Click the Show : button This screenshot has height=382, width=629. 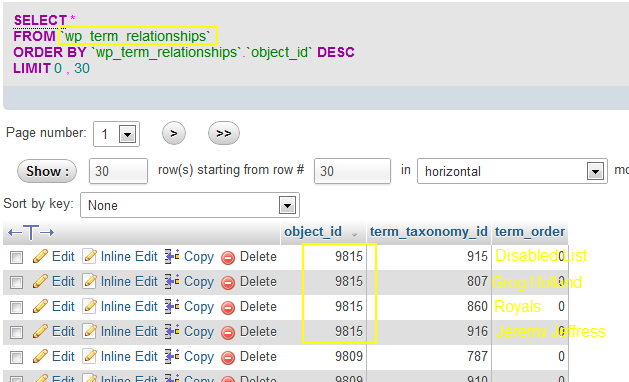pos(47,171)
